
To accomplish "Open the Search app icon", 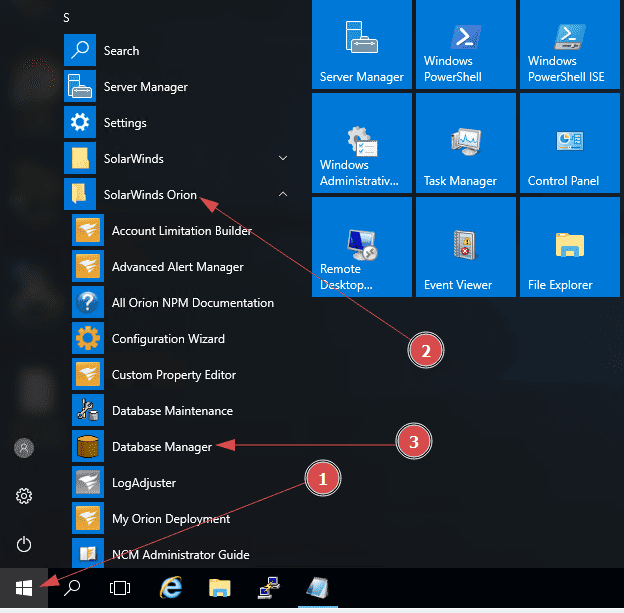I will click(80, 50).
